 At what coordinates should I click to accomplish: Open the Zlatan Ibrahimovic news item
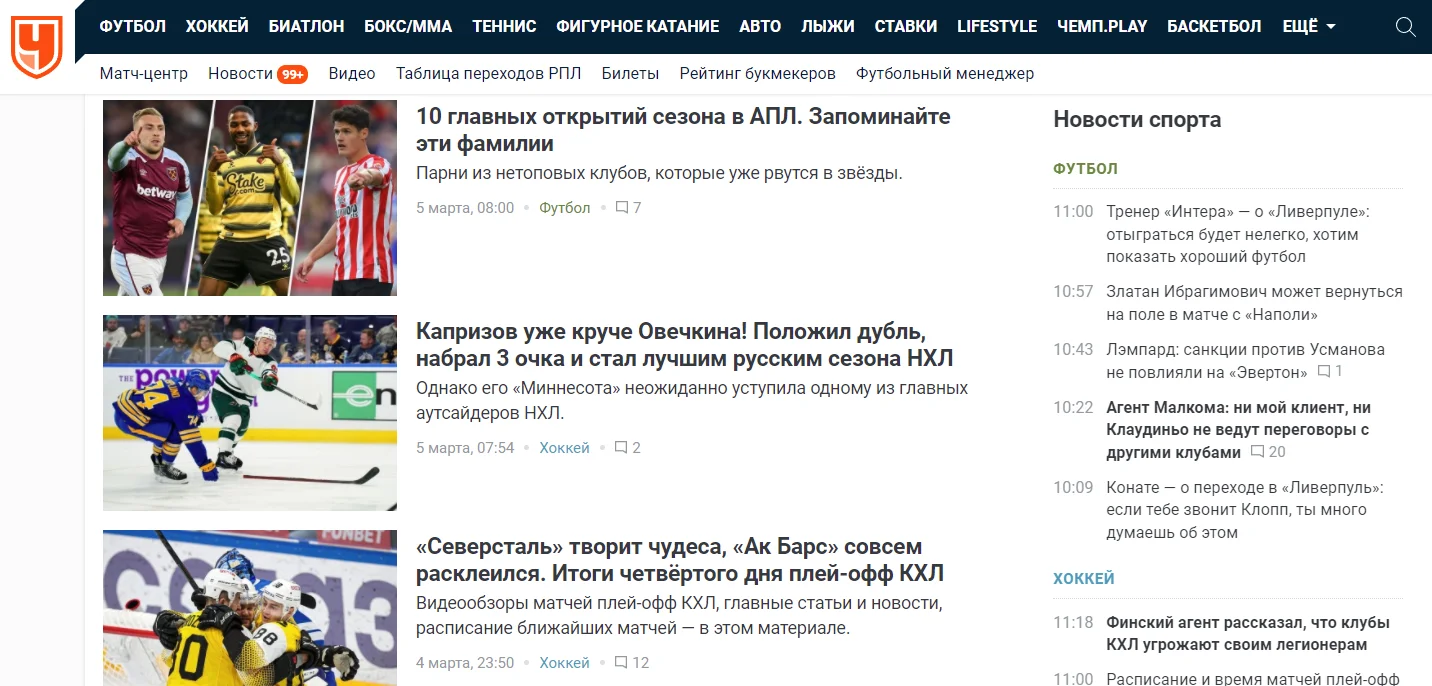[x=1254, y=302]
